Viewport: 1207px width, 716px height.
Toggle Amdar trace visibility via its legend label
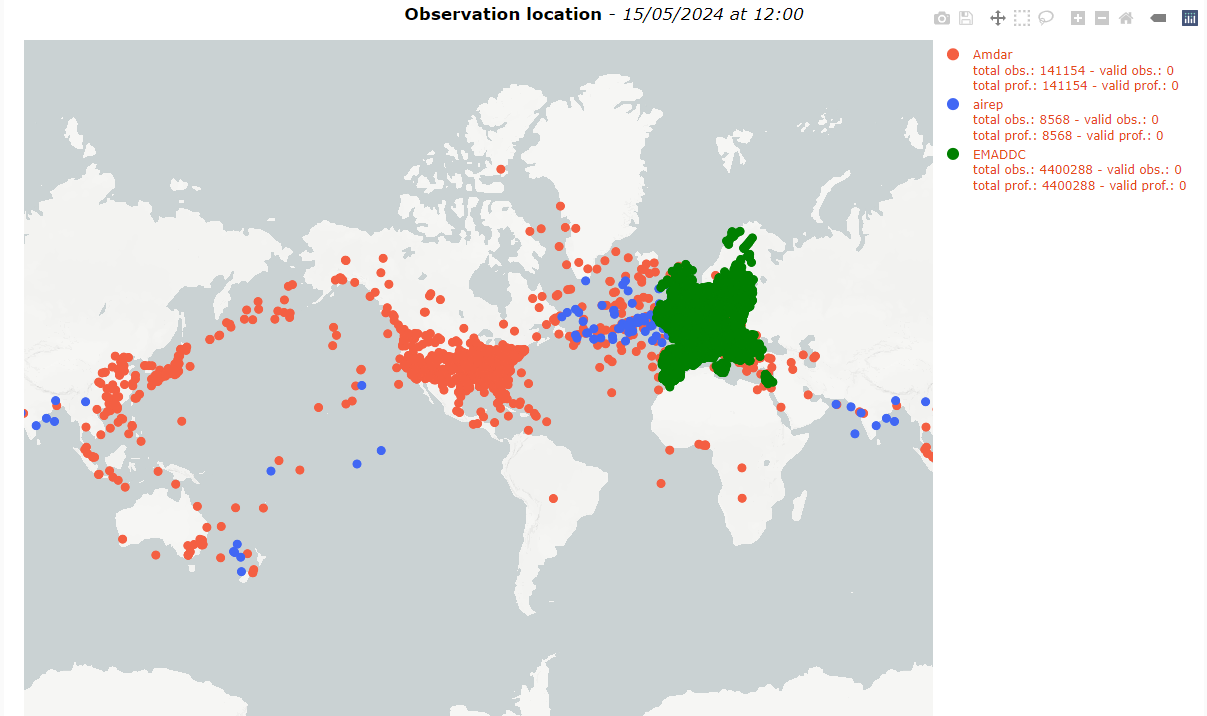click(991, 54)
